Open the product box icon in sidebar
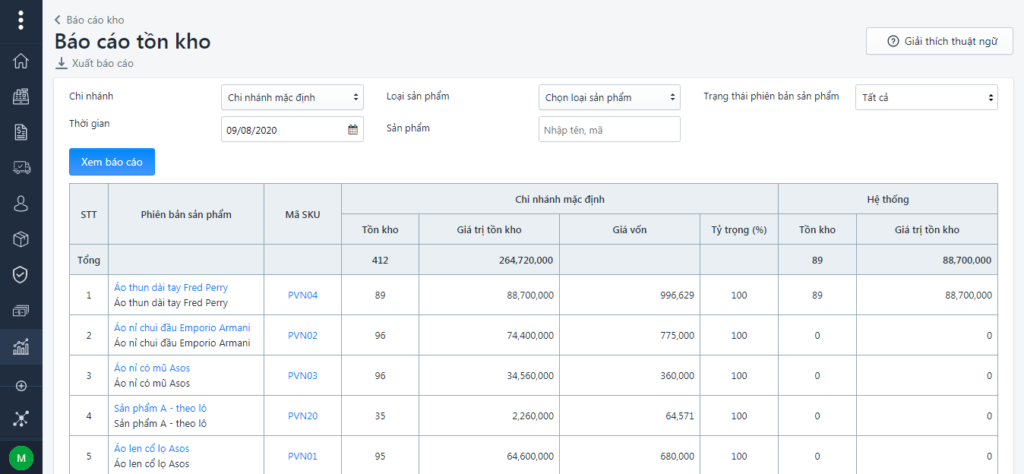 (21, 239)
